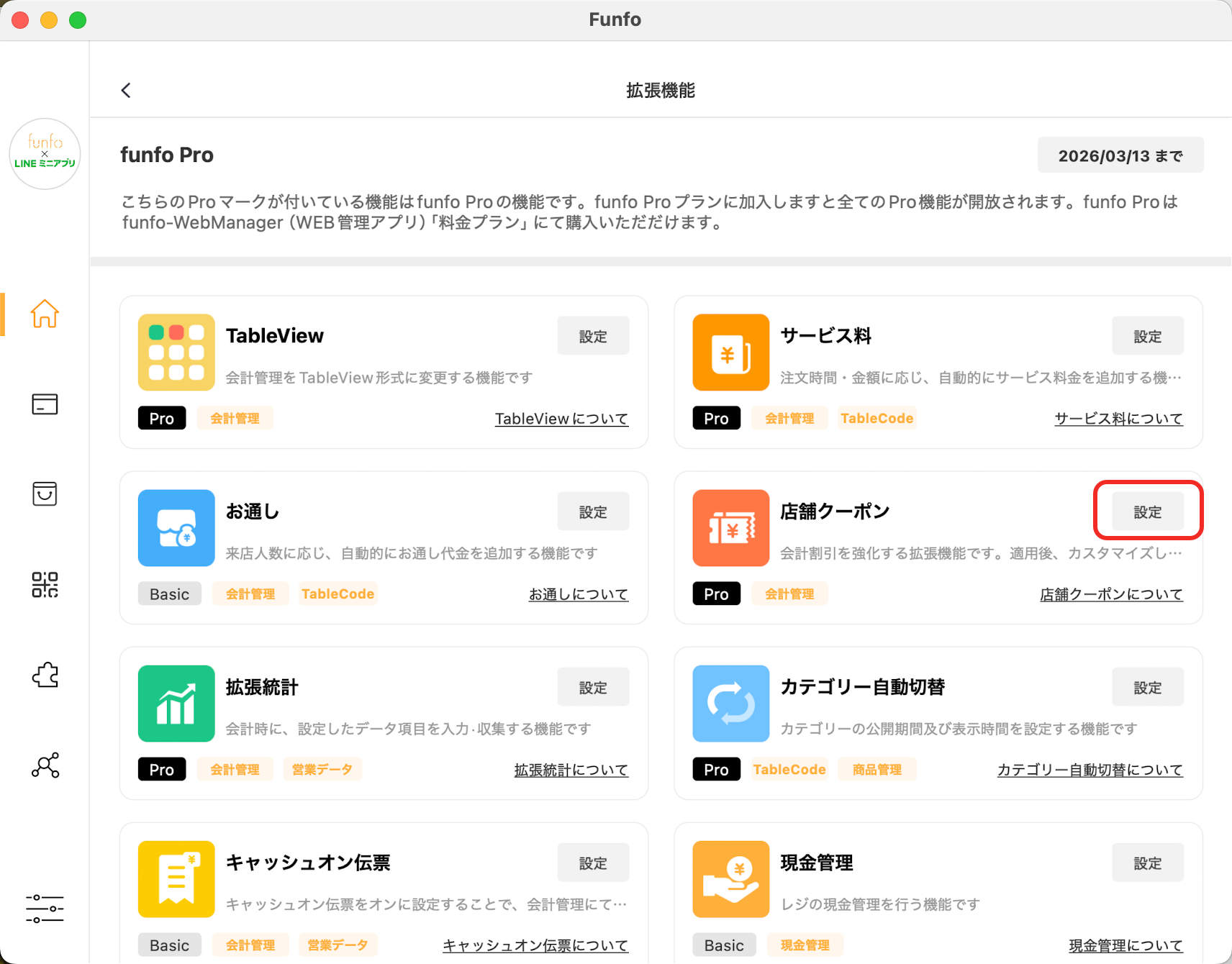
Task: Open 設定 for 現金管理
Action: pyautogui.click(x=1148, y=863)
